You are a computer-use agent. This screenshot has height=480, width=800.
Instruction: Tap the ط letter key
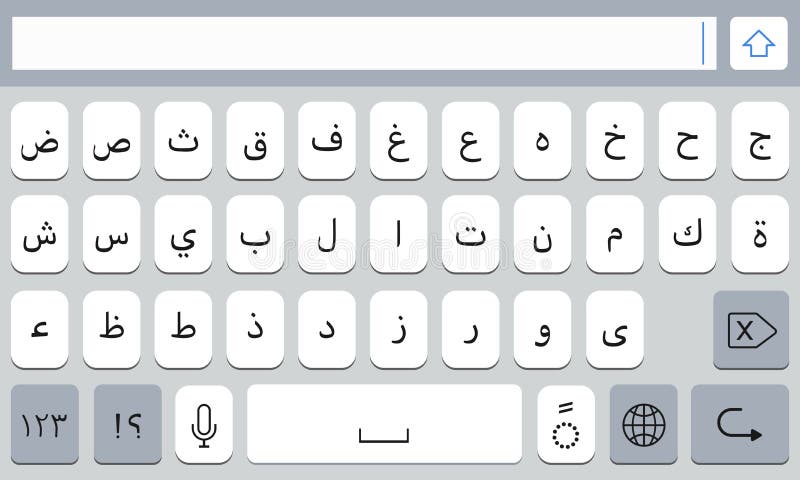(x=183, y=330)
